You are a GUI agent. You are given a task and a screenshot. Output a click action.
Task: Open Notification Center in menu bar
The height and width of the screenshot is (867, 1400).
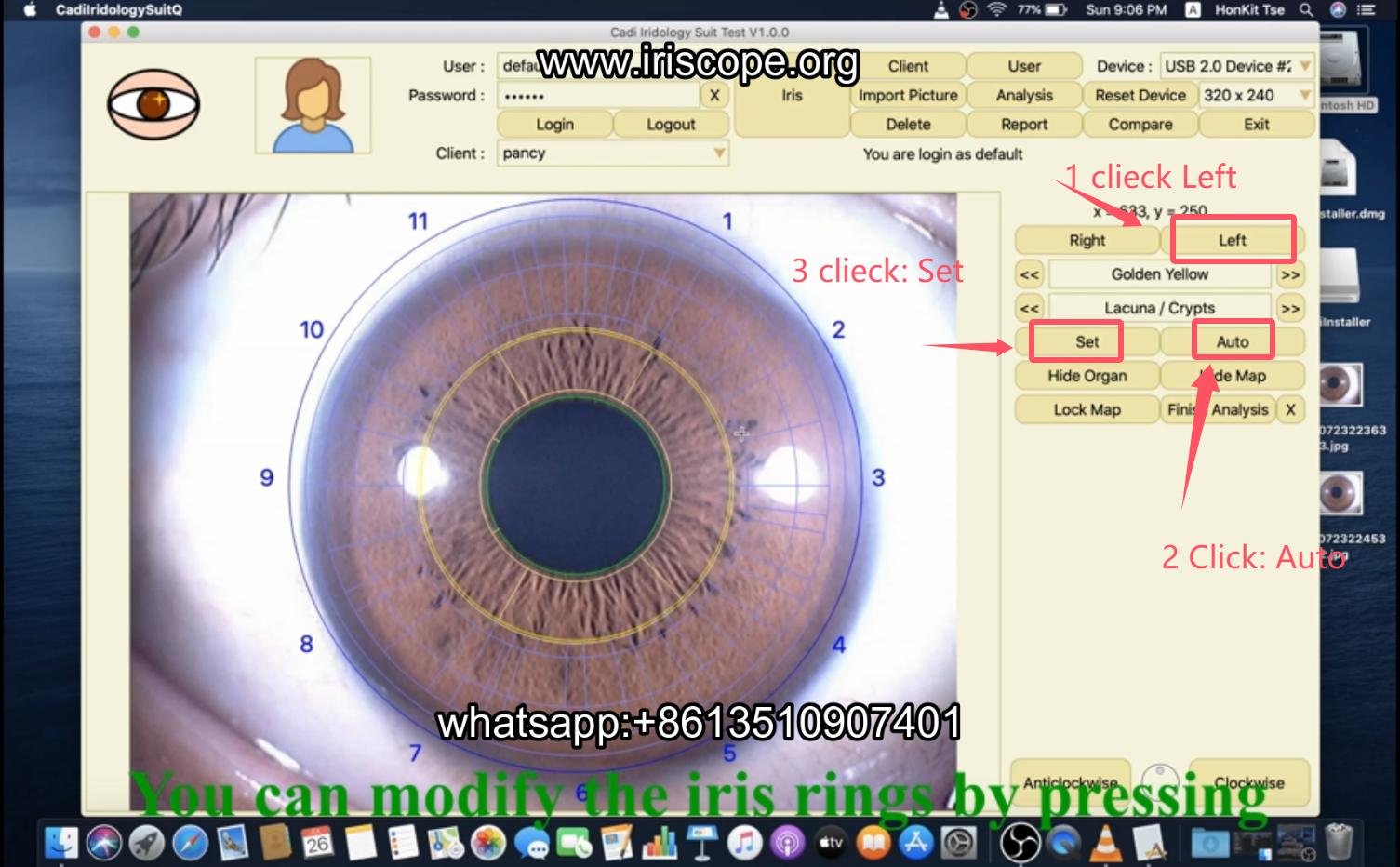click(x=1367, y=9)
